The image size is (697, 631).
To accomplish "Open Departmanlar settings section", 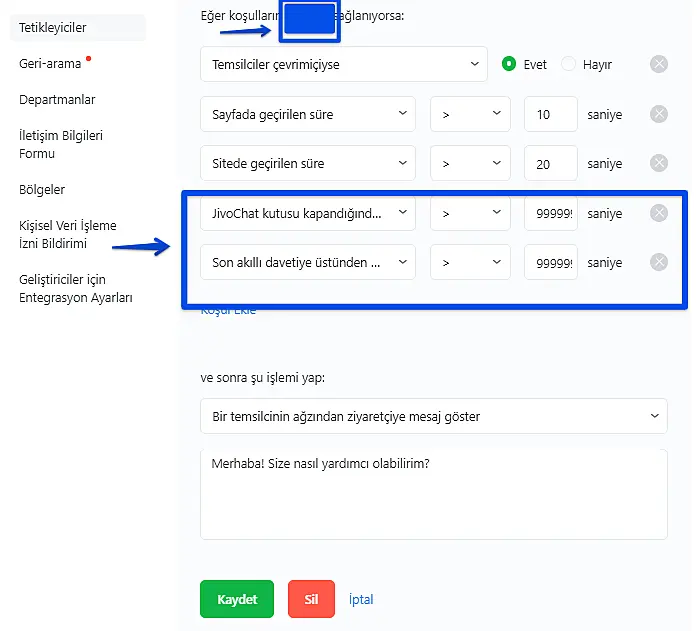I will click(57, 100).
